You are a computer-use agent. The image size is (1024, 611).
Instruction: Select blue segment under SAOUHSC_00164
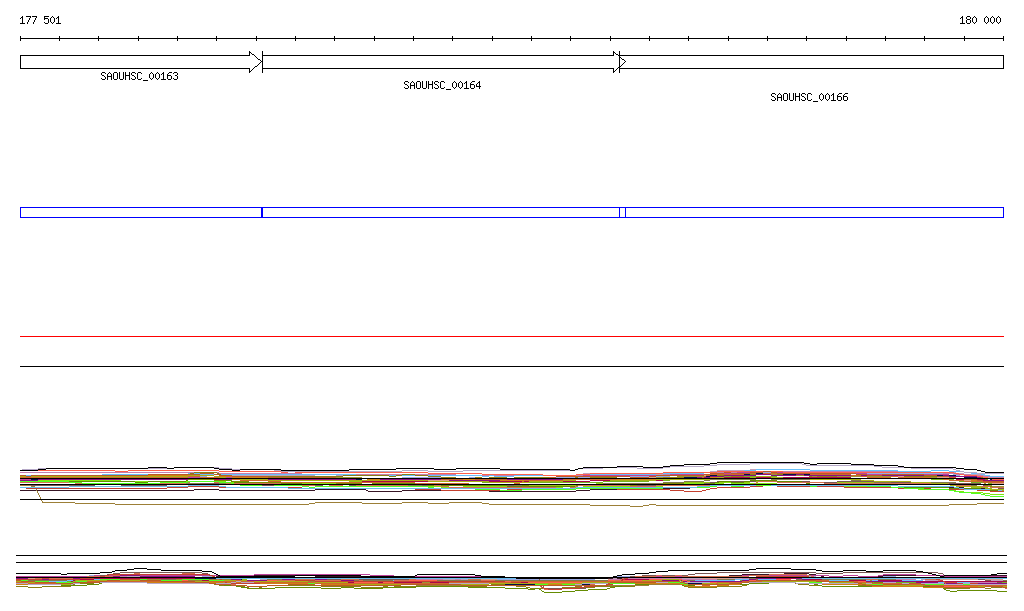click(440, 212)
